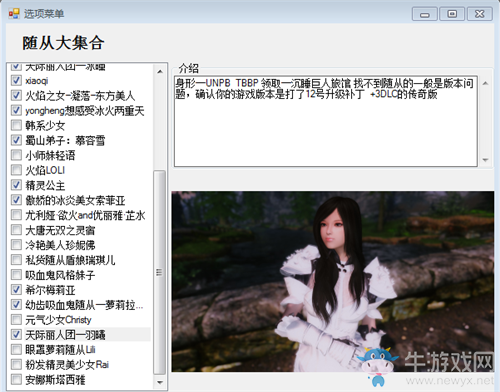
Task: Click the follower list scroll-up arrow
Action: coord(160,71)
